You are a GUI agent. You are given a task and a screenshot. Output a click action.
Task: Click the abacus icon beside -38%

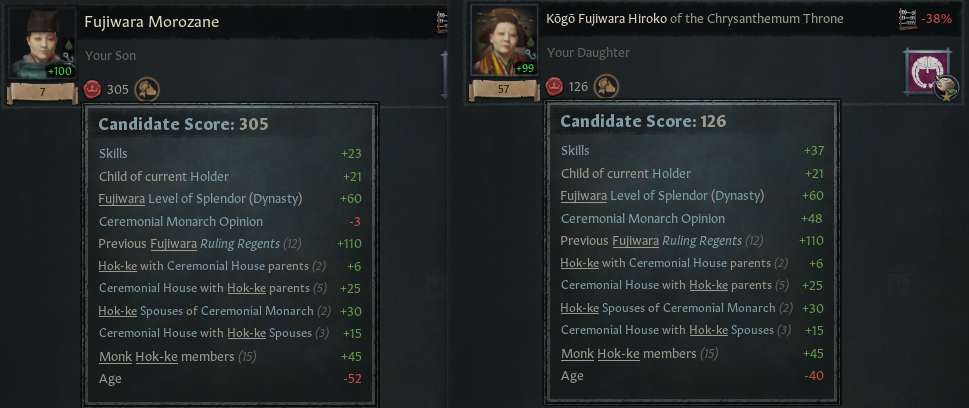907,18
